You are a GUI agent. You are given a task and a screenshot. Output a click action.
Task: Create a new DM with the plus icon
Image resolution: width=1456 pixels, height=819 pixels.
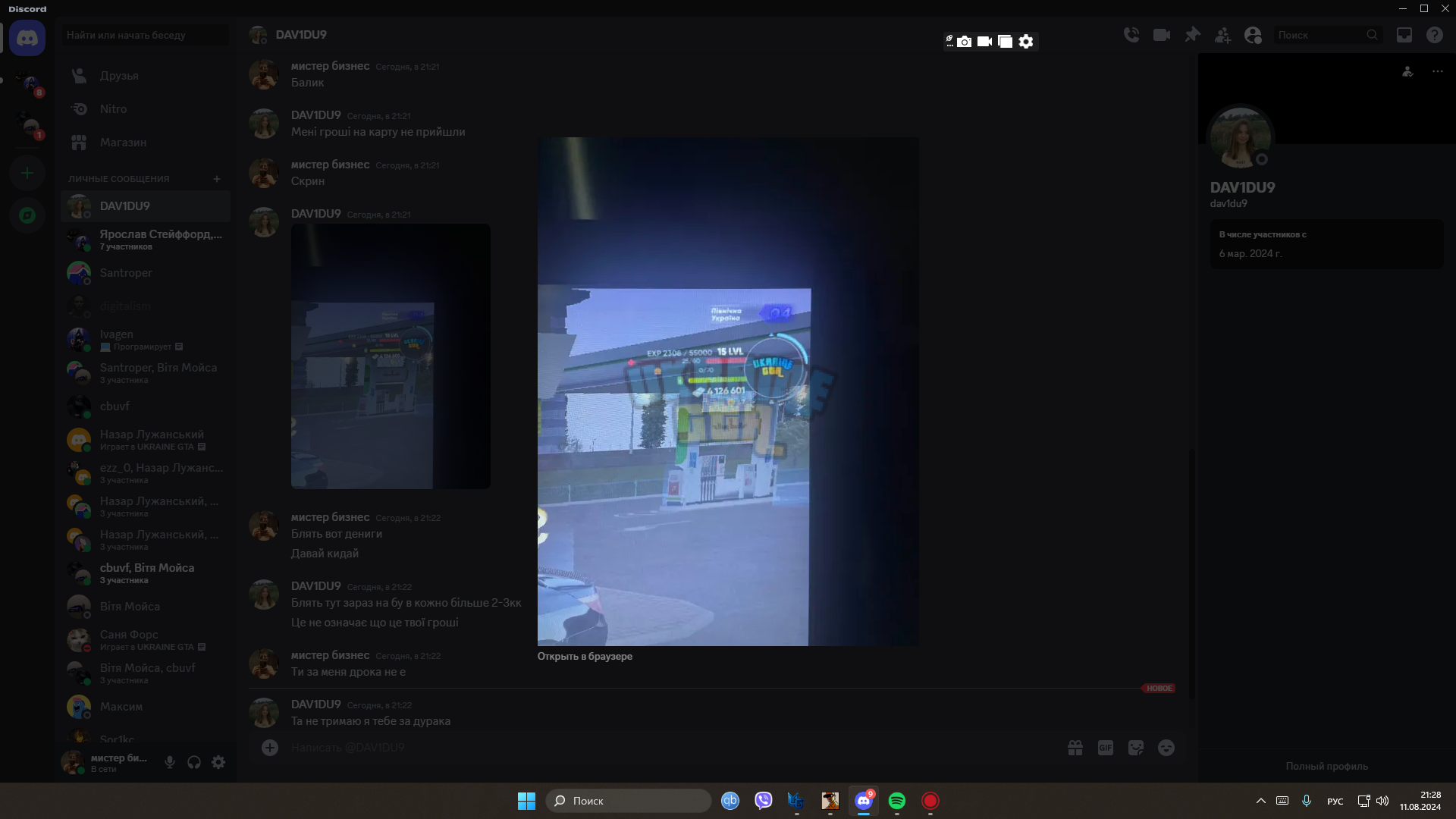(217, 179)
